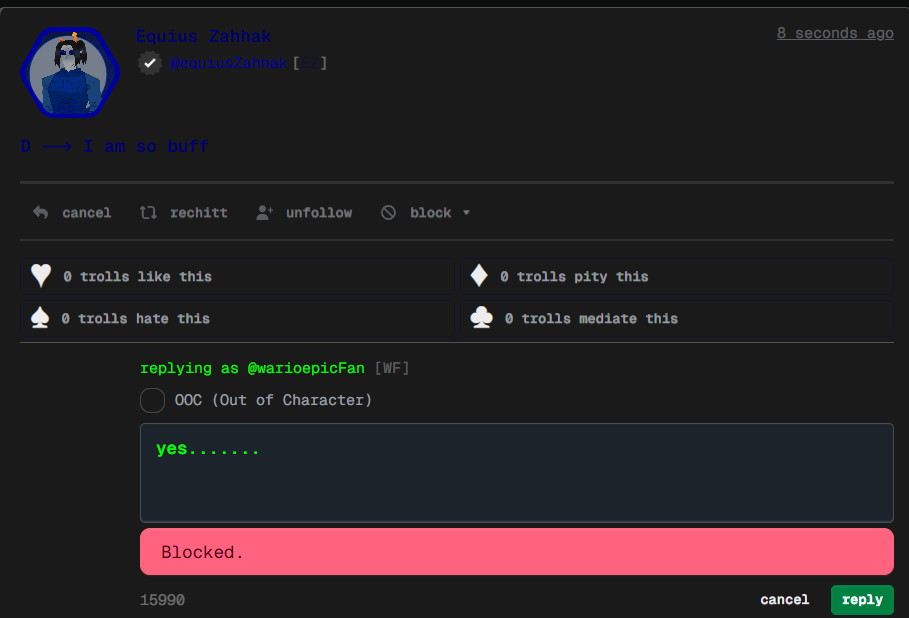The height and width of the screenshot is (618, 909).
Task: Click the spade hate icon
Action: point(41,318)
